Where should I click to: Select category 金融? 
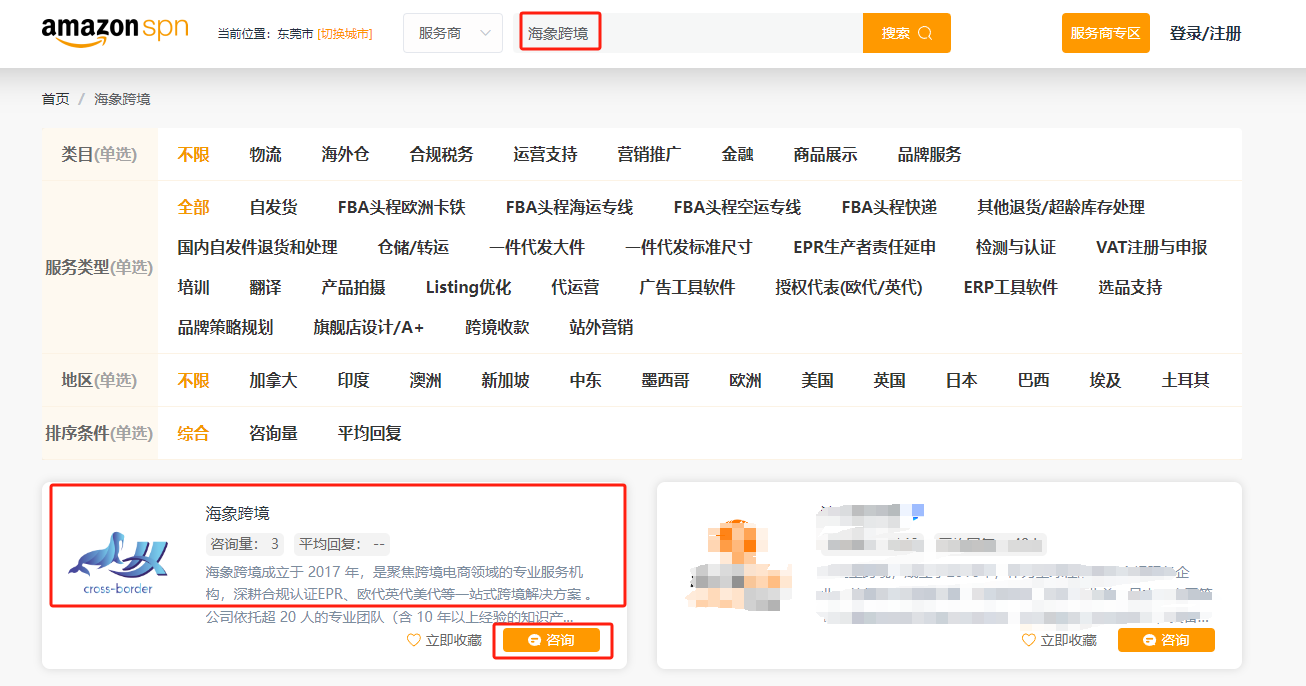tap(738, 154)
